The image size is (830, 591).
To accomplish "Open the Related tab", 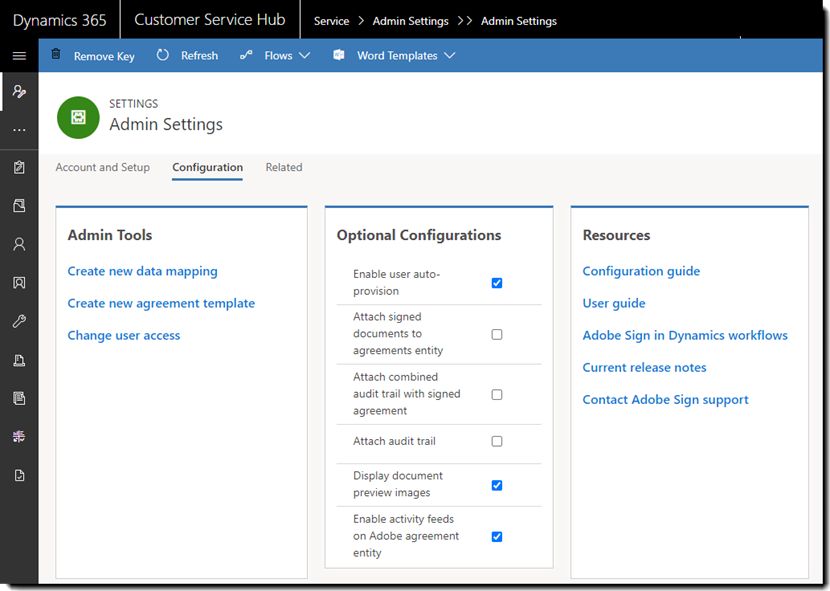I will point(284,167).
